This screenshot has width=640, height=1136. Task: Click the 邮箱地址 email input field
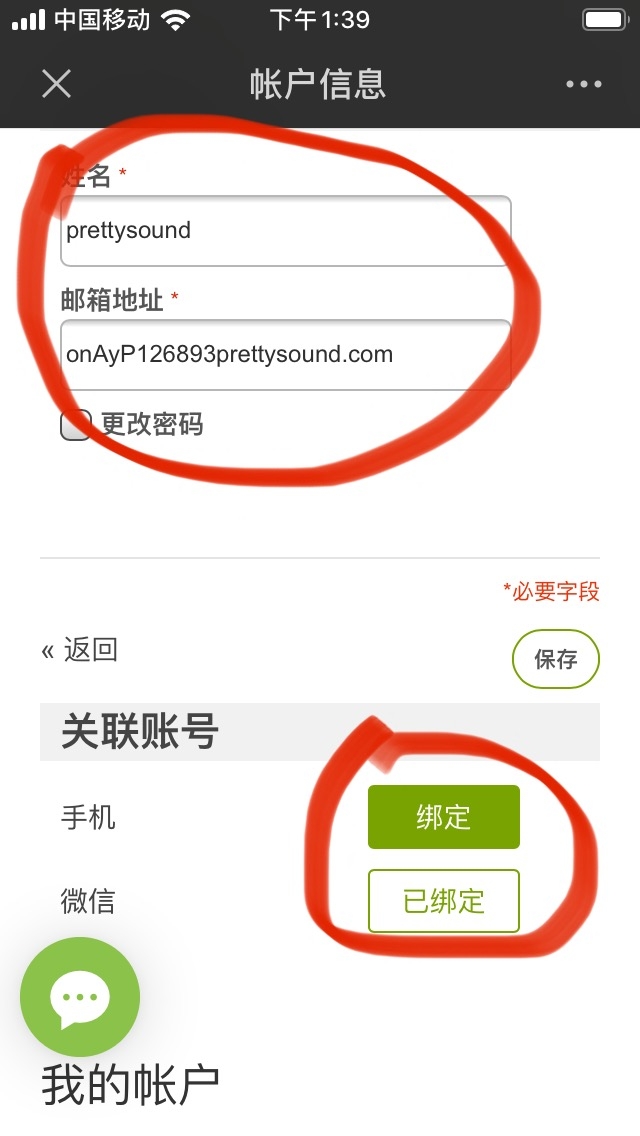286,355
